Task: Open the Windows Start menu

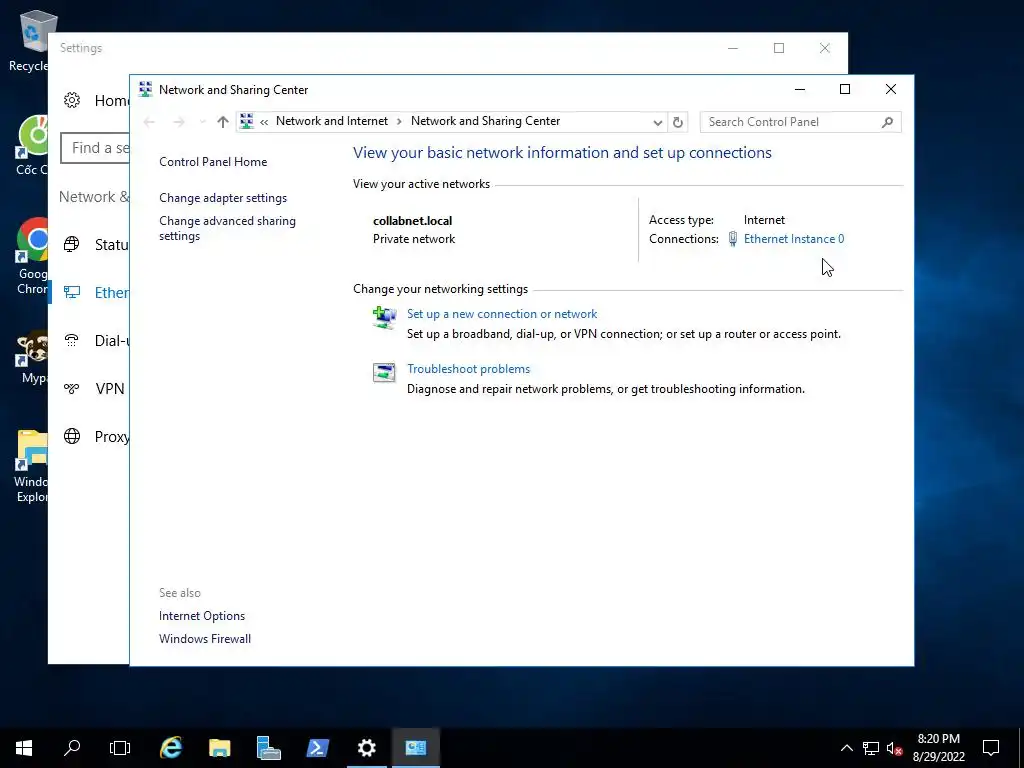Action: point(24,748)
